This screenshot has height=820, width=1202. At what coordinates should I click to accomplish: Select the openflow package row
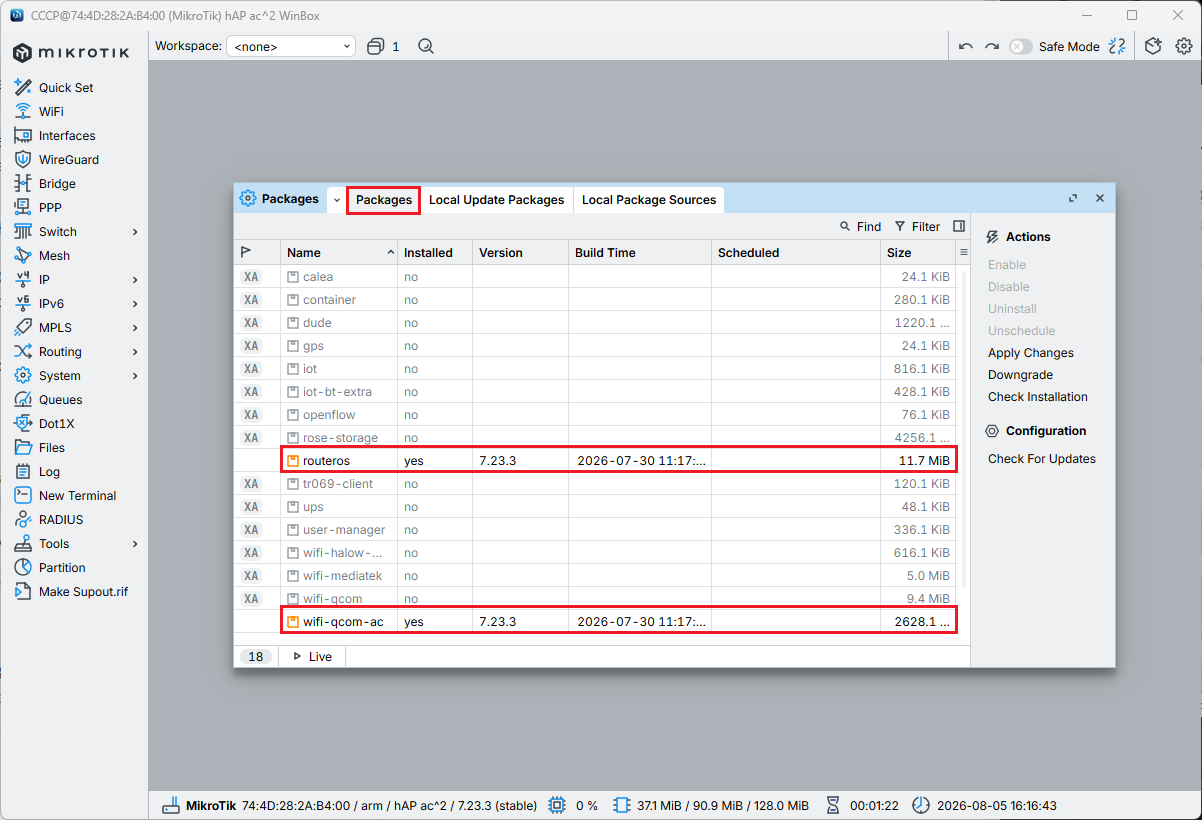595,415
